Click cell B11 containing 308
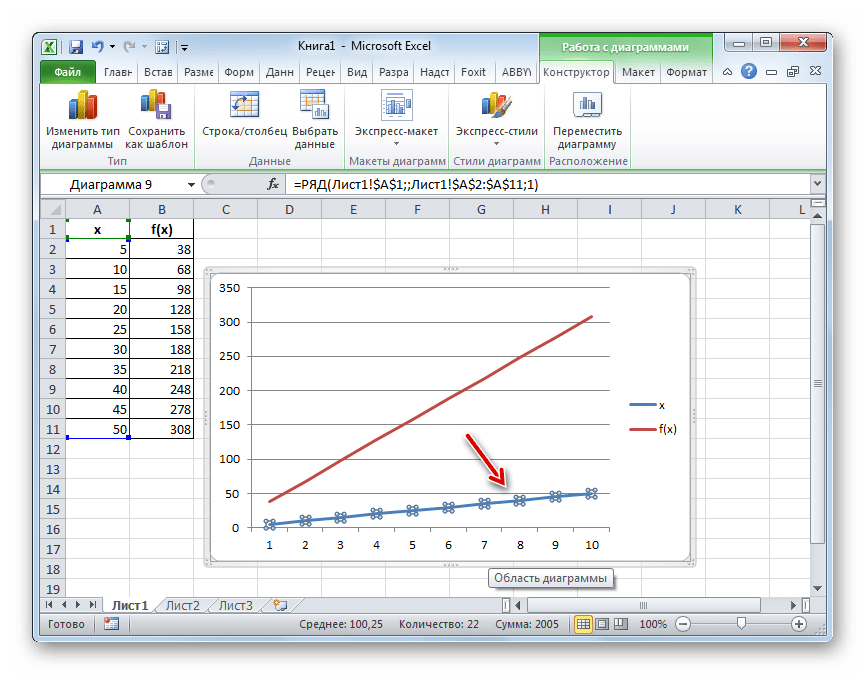This screenshot has width=866, height=675. click(x=162, y=429)
